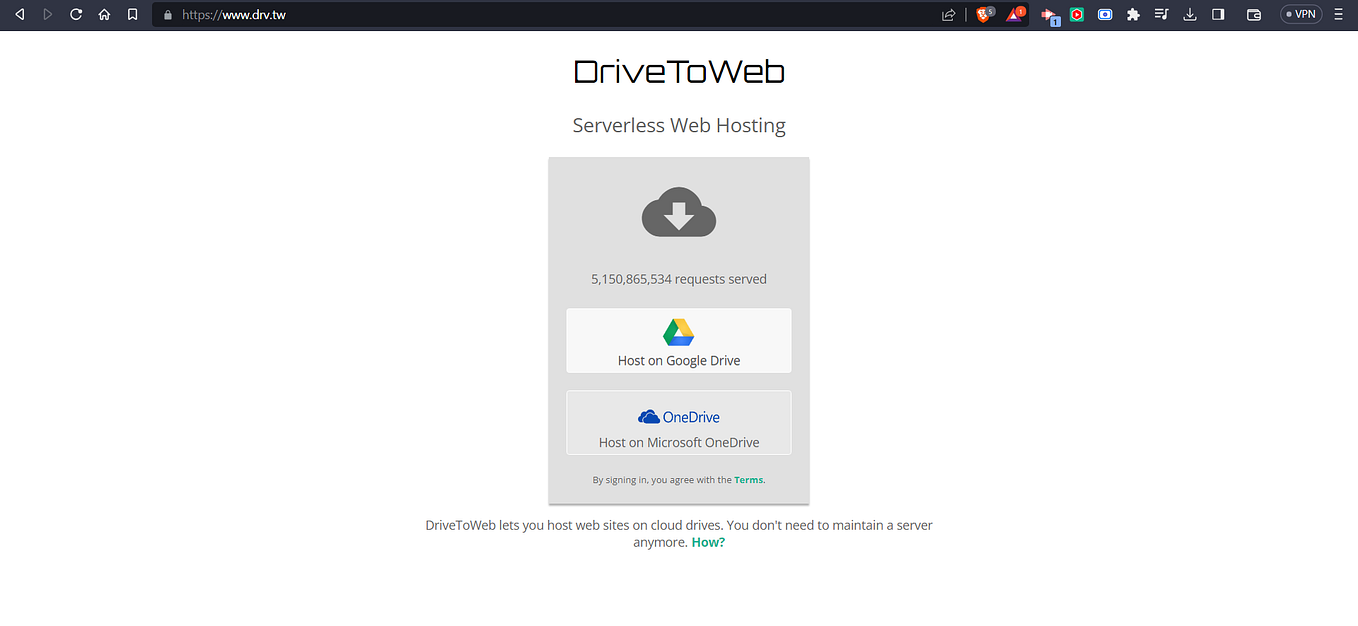Open the Extensions puzzle icon
The height and width of the screenshot is (626, 1358).
click(1133, 14)
